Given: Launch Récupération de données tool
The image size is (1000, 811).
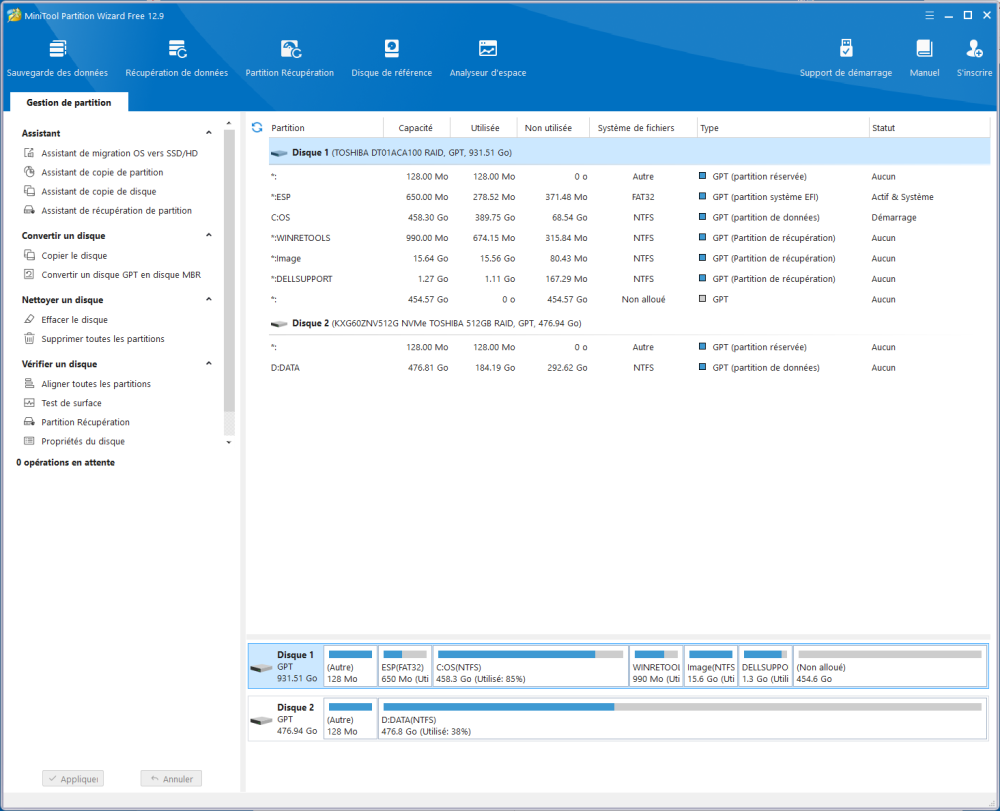Looking at the screenshot, I should point(176,58).
